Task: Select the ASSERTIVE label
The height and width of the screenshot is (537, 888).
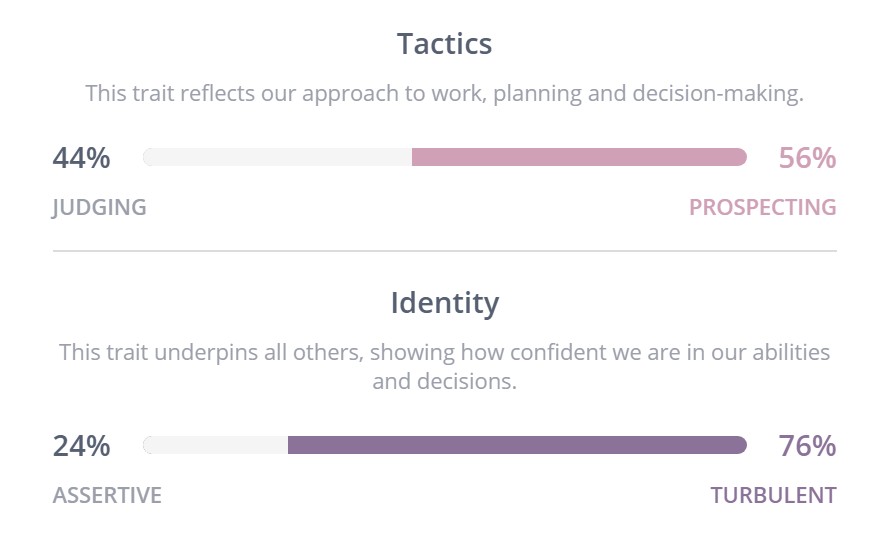Action: point(107,495)
